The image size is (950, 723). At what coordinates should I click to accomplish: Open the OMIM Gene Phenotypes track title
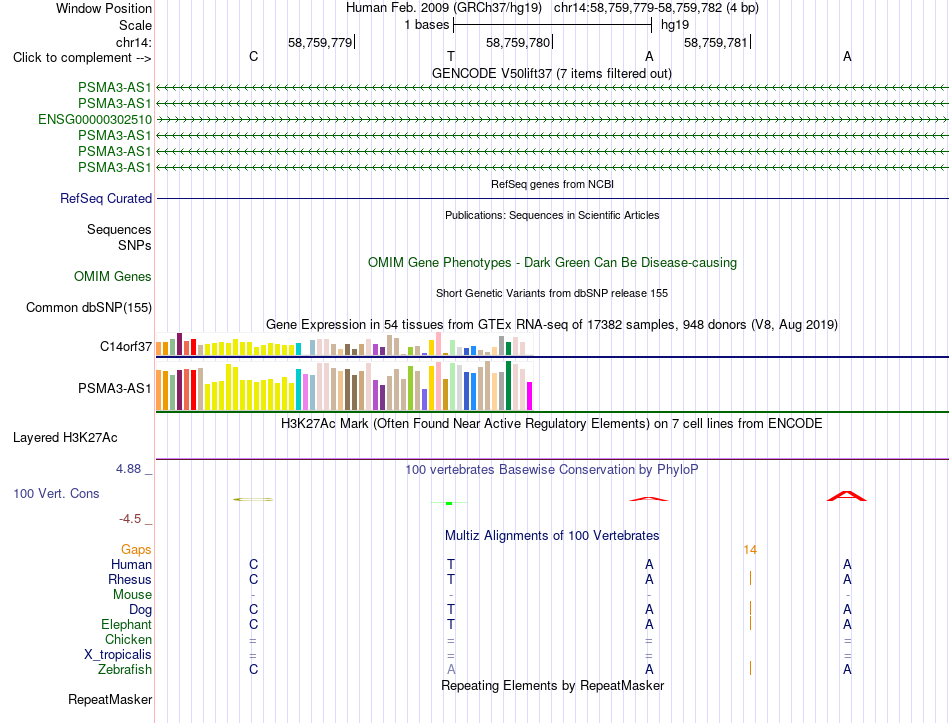[x=552, y=262]
